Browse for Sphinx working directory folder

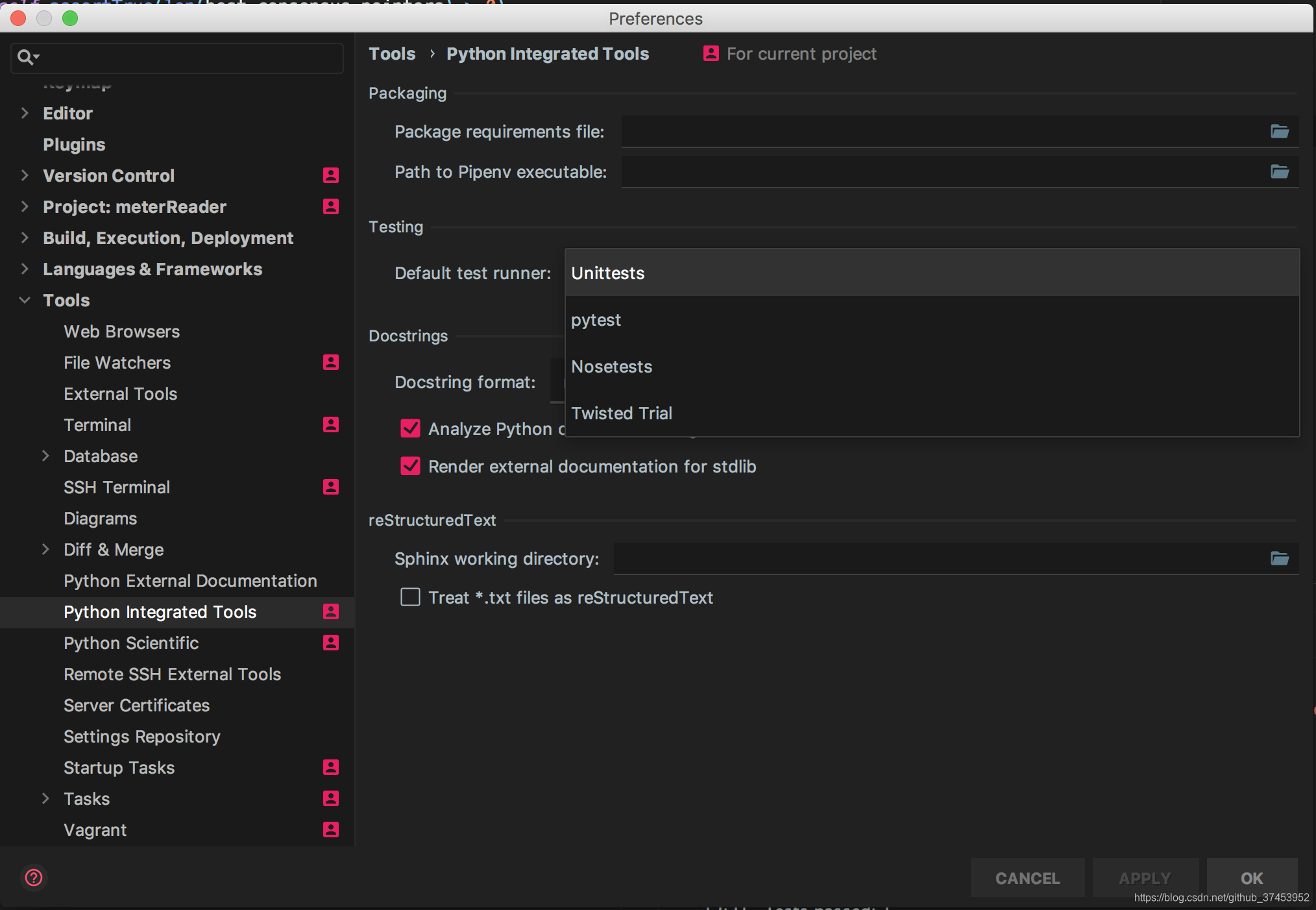1279,559
